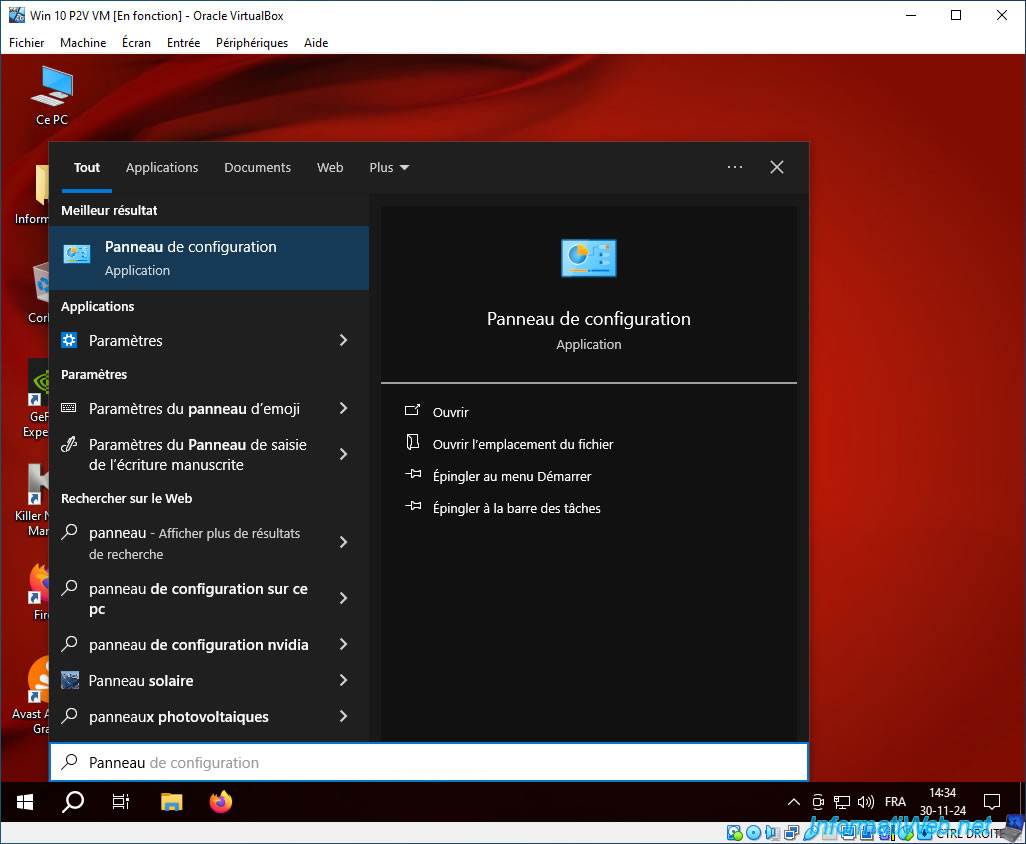This screenshot has width=1026, height=844.
Task: Click Ouvrir l'emplacement du fichier
Action: [523, 444]
